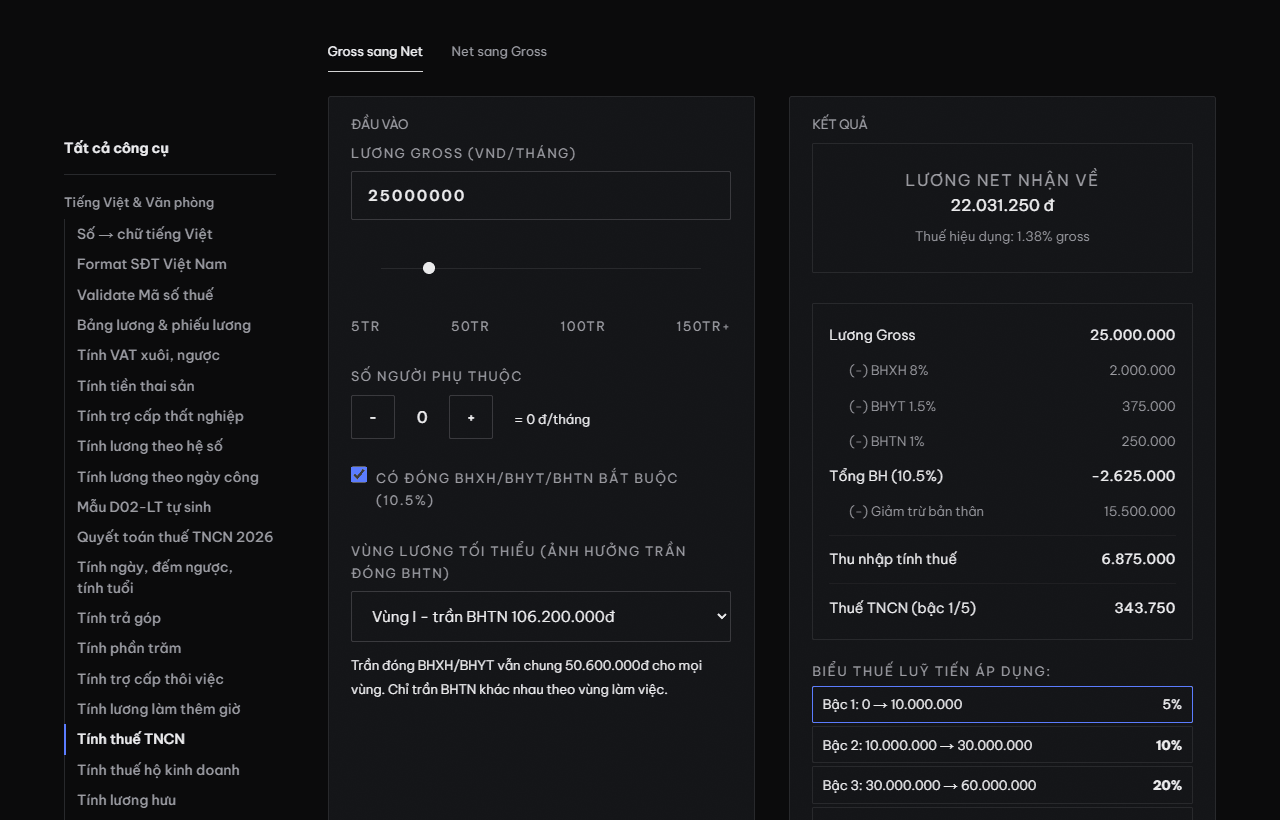
Task: Go to Tính trợ cấp thất nghiệp
Action: tap(160, 416)
